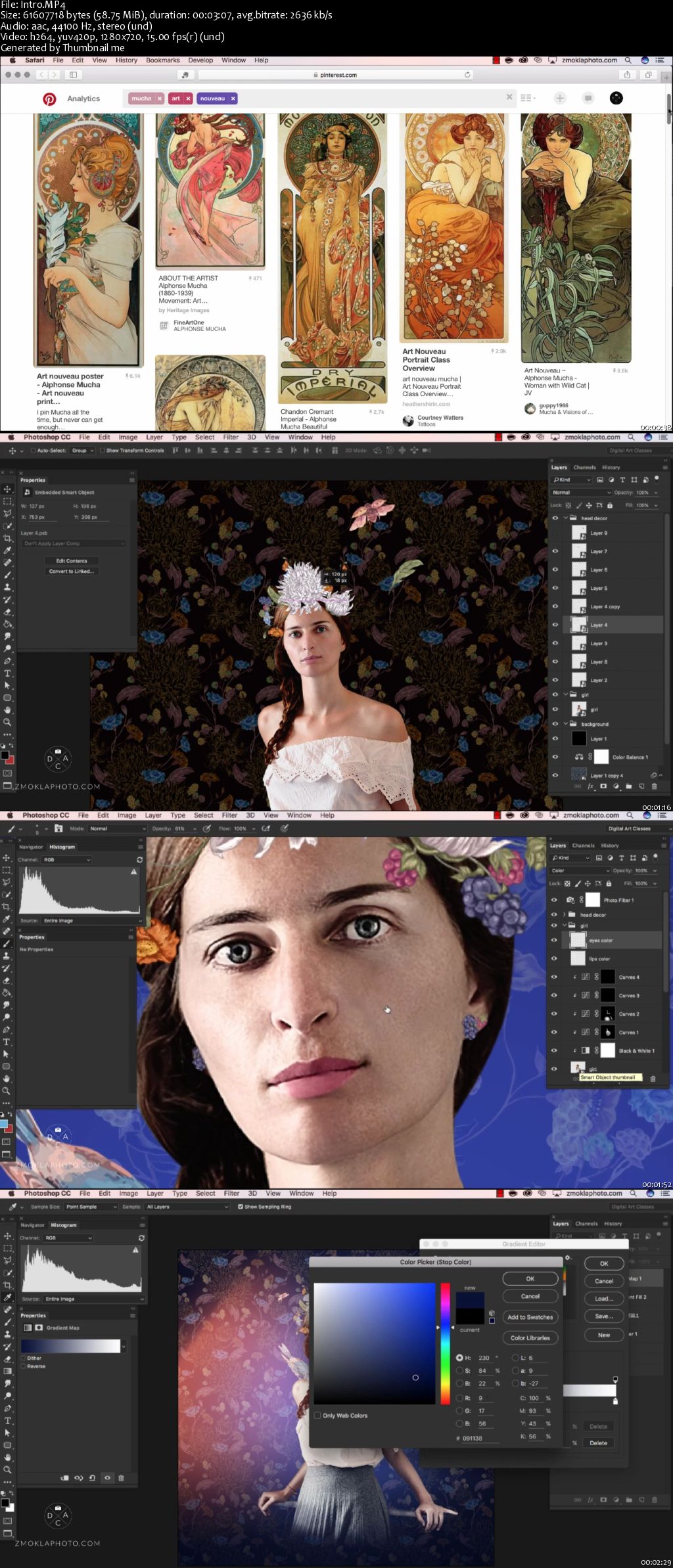
Task: Toggle the Safari sidebar icon
Action: (73, 75)
